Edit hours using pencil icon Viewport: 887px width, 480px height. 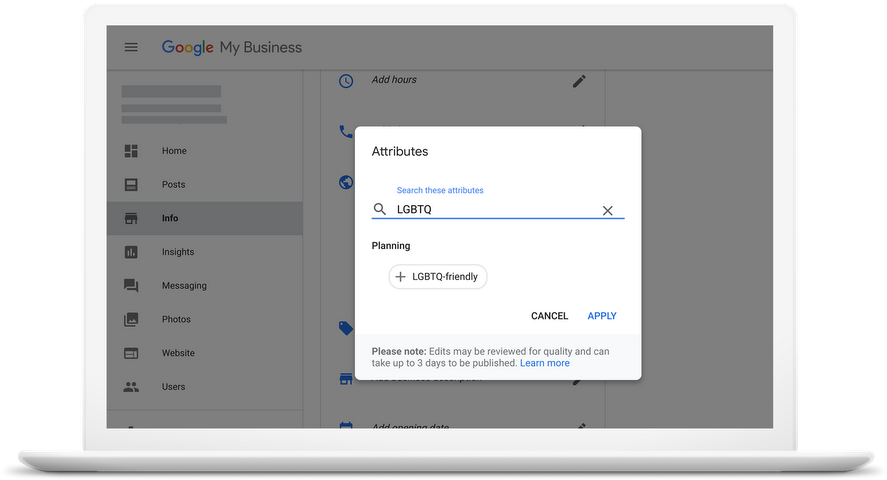coord(579,81)
